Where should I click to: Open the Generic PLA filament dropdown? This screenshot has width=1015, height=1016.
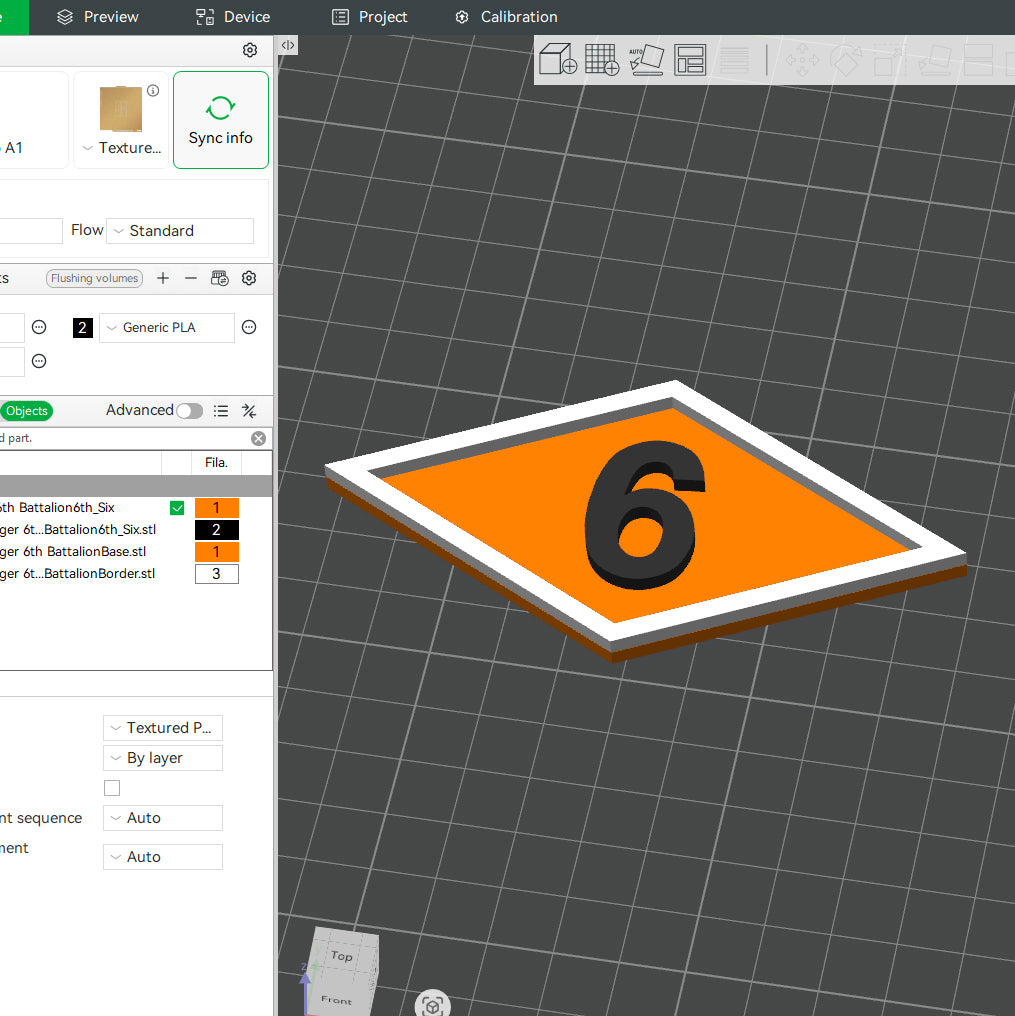click(167, 328)
